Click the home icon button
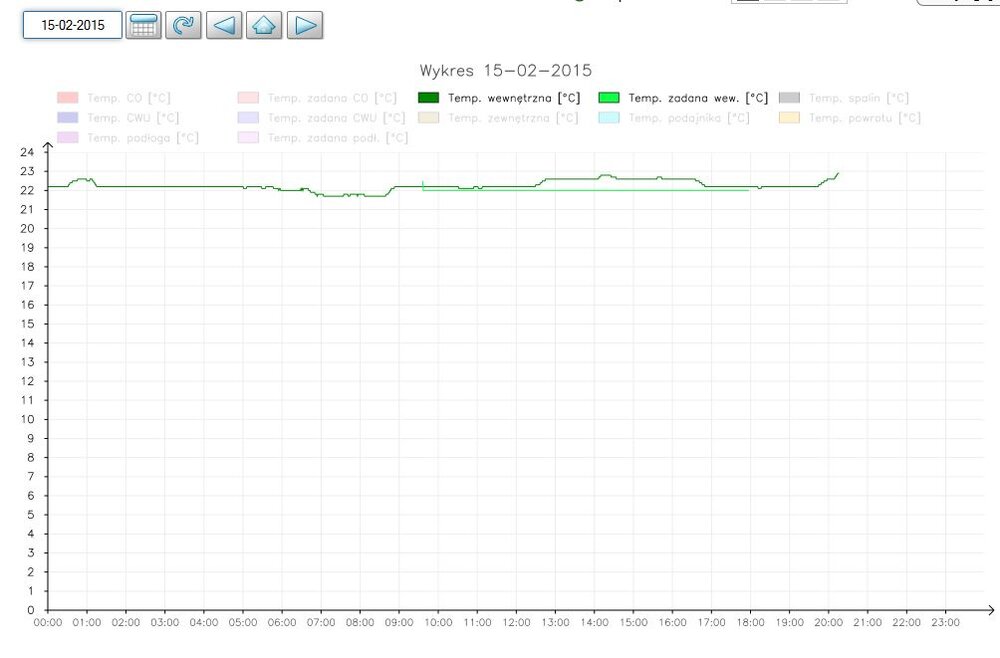1000x658 pixels. [264, 25]
